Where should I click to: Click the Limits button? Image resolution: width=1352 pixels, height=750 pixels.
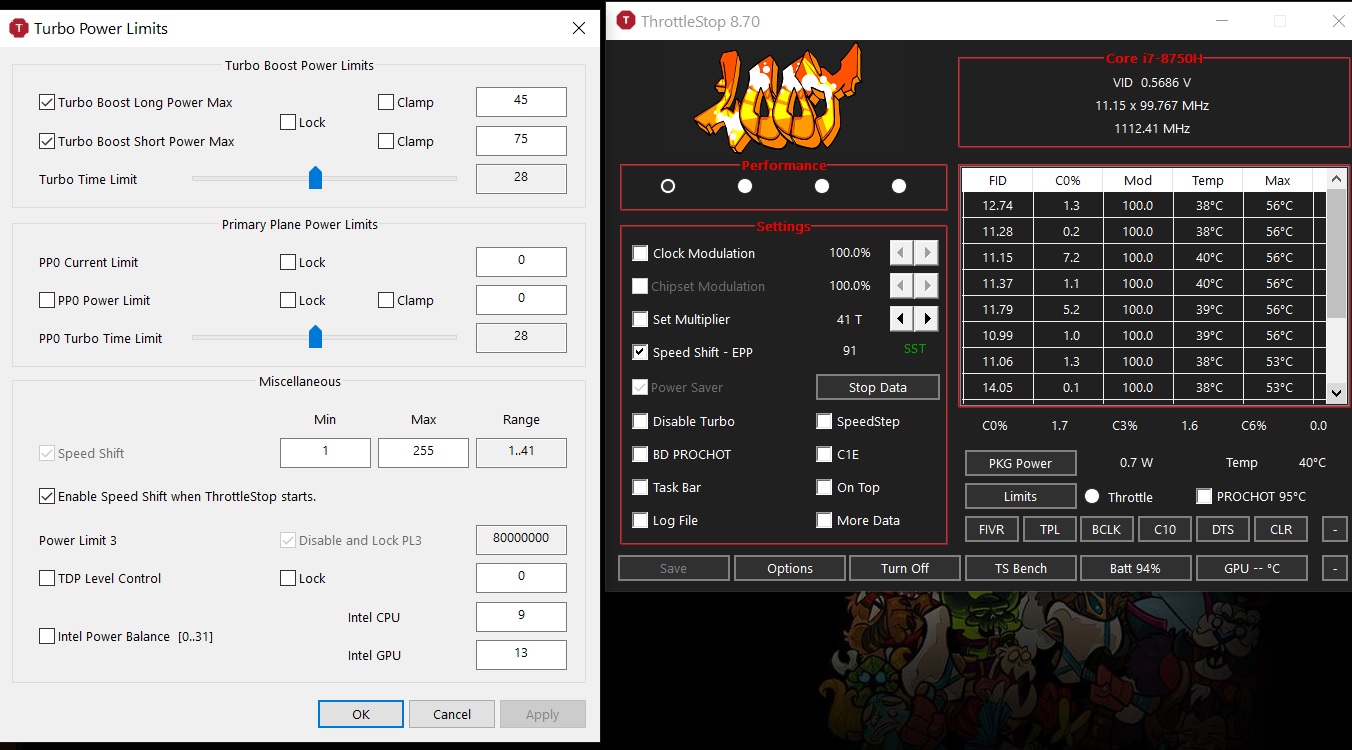(1020, 496)
